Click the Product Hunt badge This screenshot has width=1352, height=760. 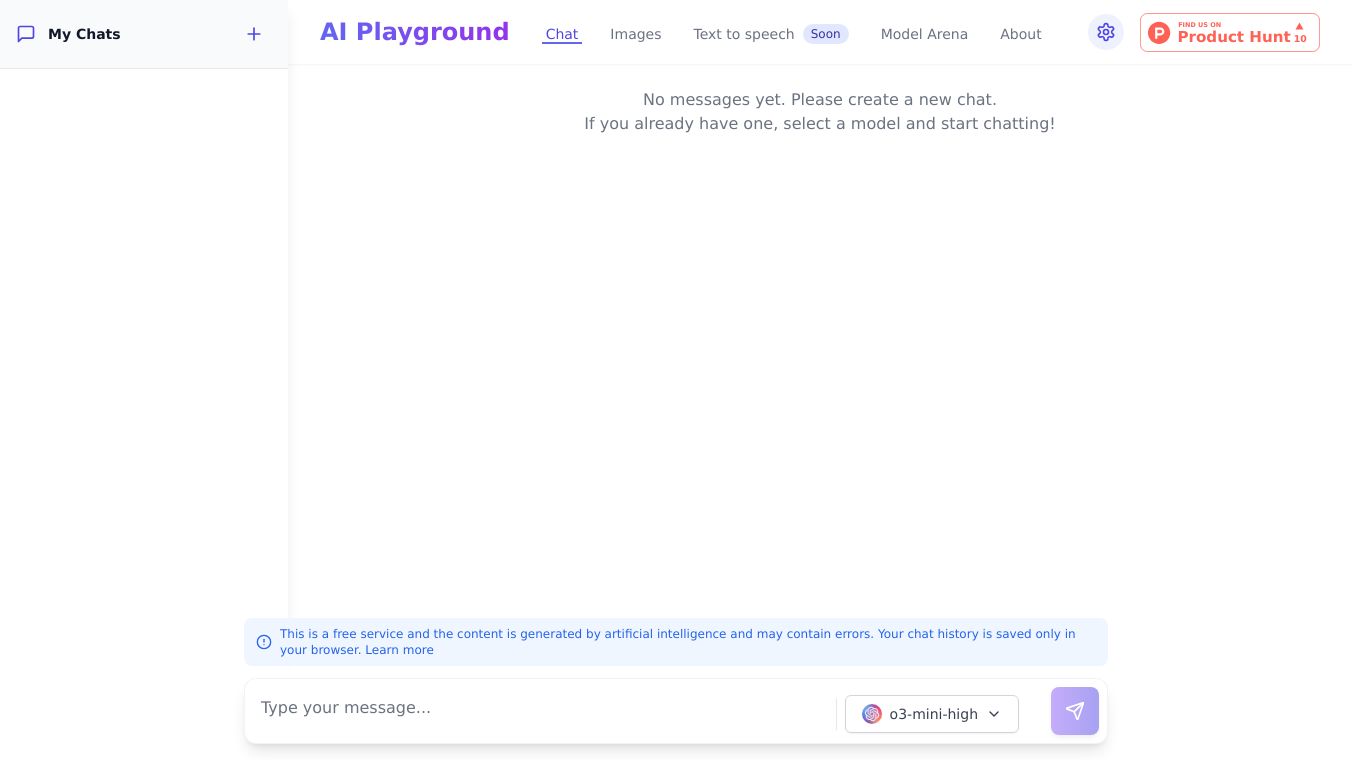pyautogui.click(x=1229, y=33)
